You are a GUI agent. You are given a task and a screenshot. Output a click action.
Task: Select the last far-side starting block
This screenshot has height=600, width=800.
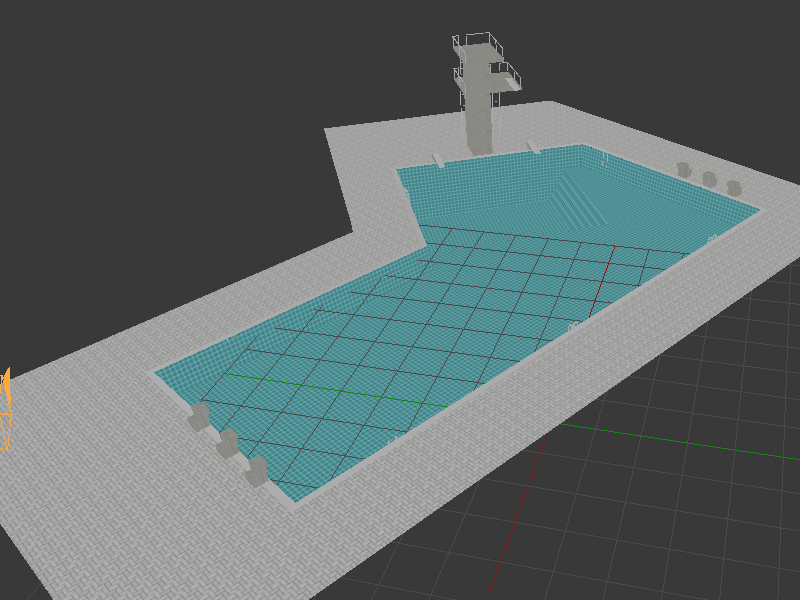point(734,187)
